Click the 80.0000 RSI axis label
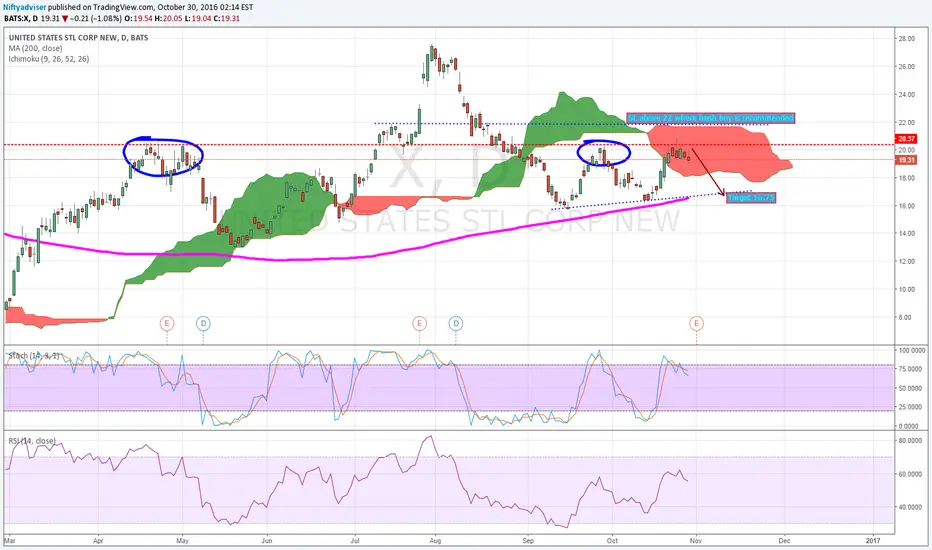 [912, 441]
